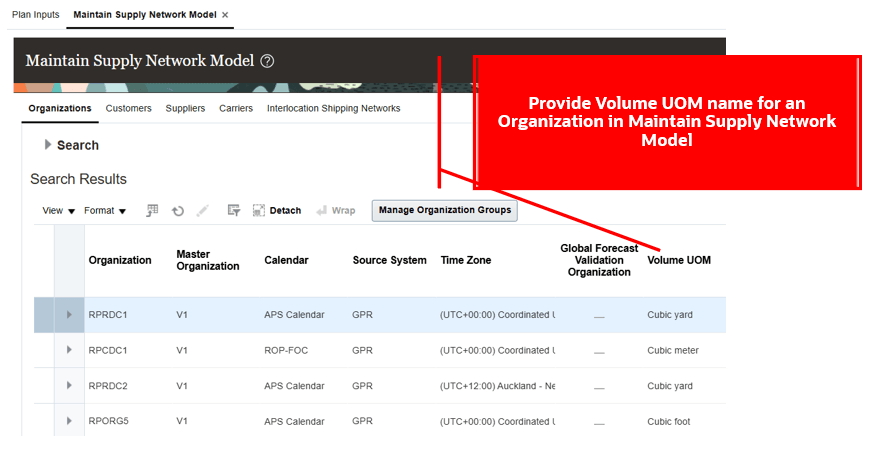Viewport: 871px width, 454px height.
Task: Click the Calendar column header
Action: [x=286, y=260]
